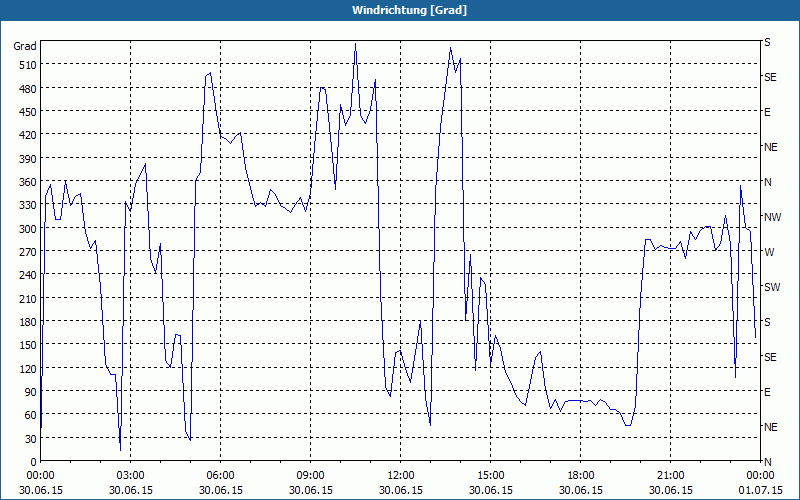Screen dimensions: 800x500
Task: Click the E compass label level with 450
Action: pos(767,112)
